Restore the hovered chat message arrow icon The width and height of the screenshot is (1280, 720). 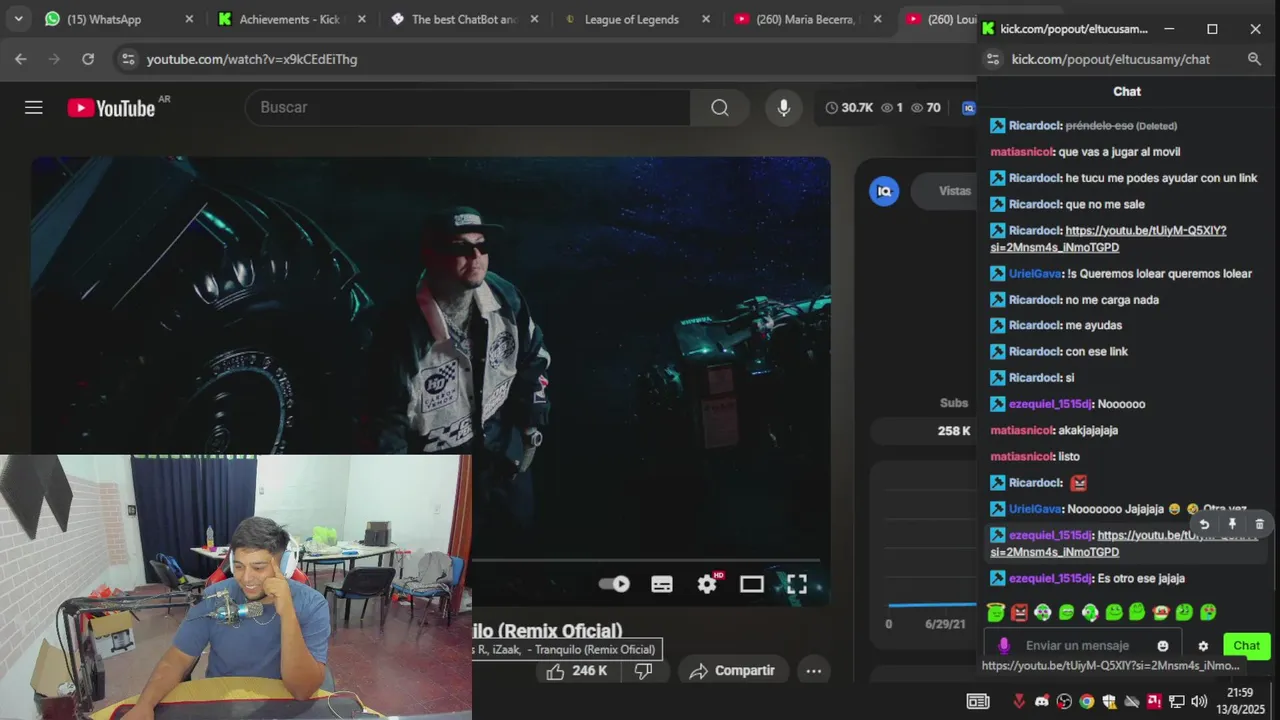click(x=1204, y=524)
